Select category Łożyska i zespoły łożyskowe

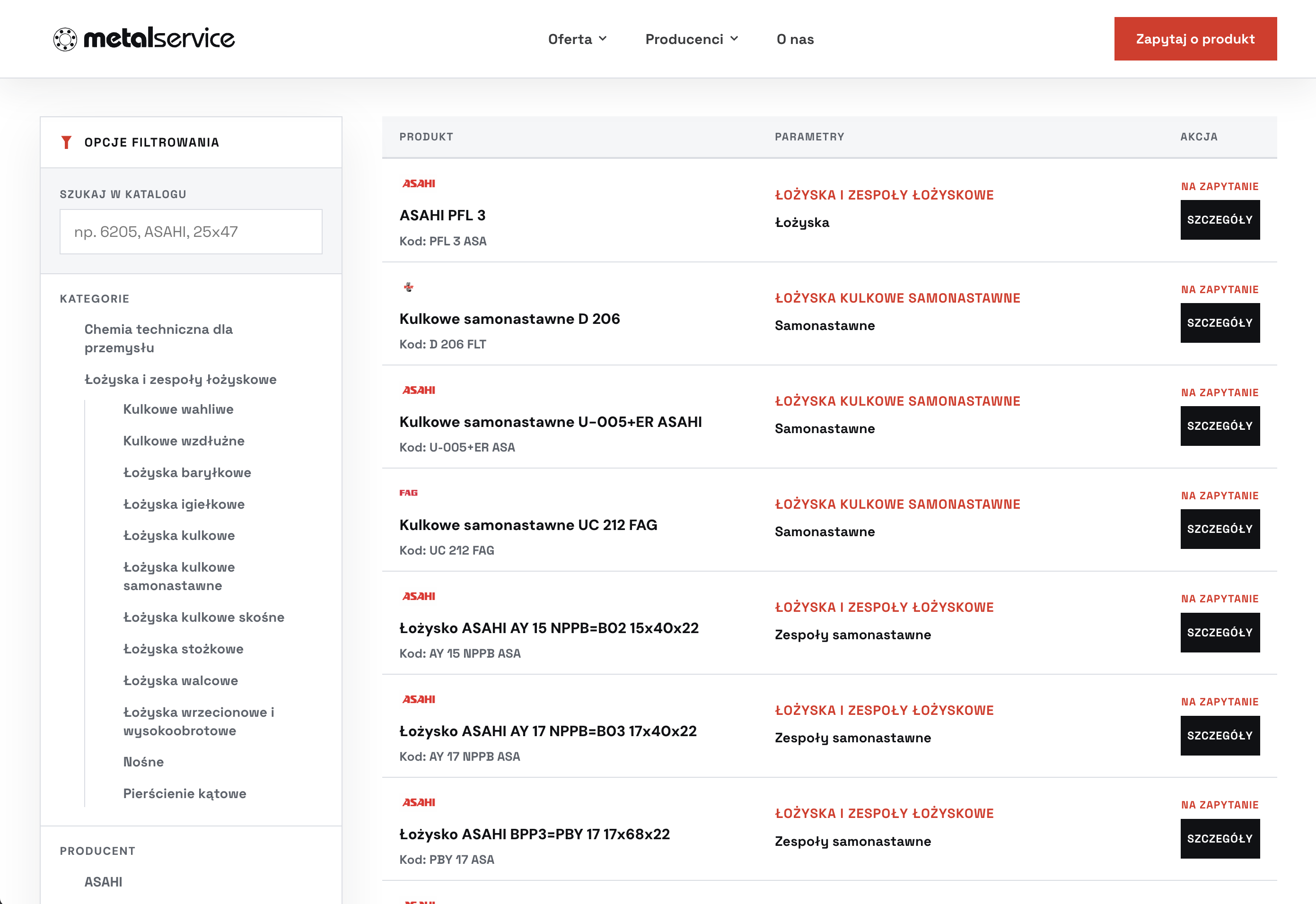(180, 380)
